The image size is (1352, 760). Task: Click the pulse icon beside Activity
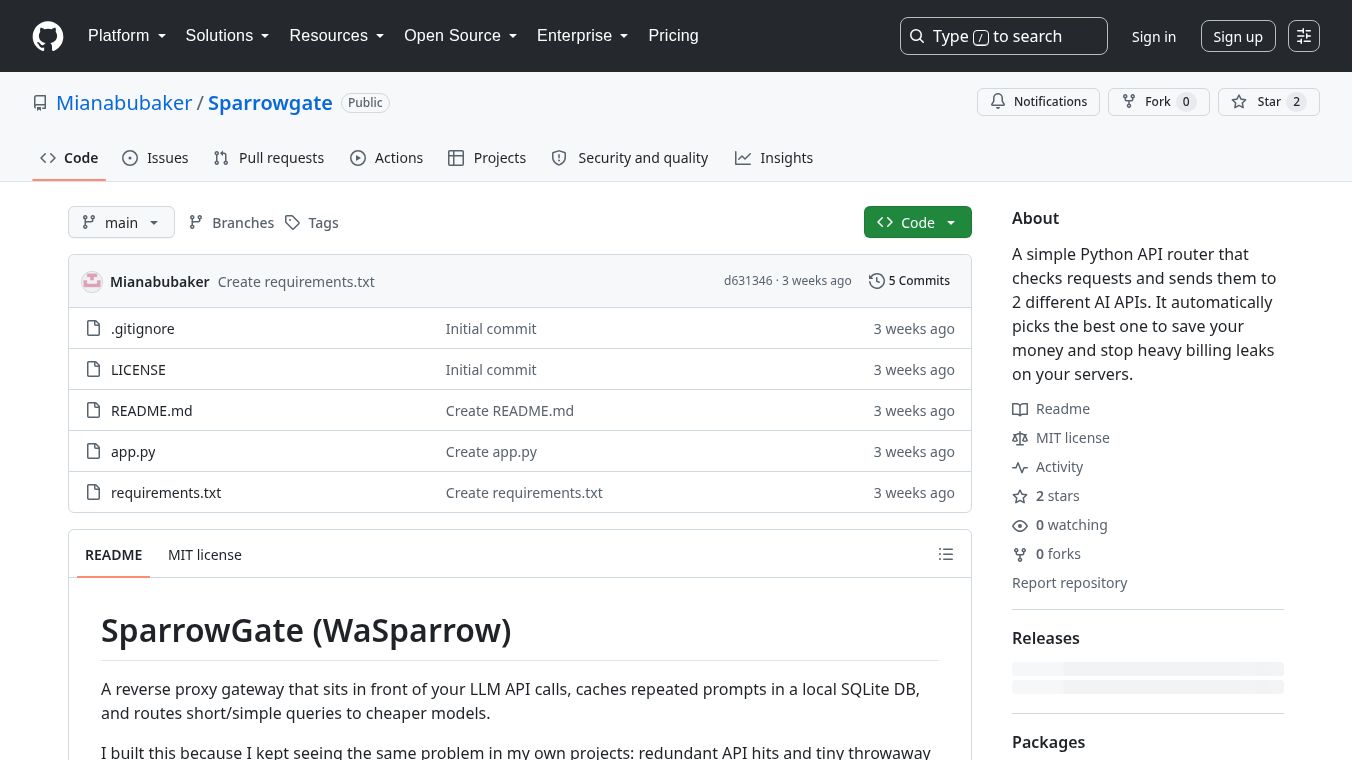(x=1020, y=467)
